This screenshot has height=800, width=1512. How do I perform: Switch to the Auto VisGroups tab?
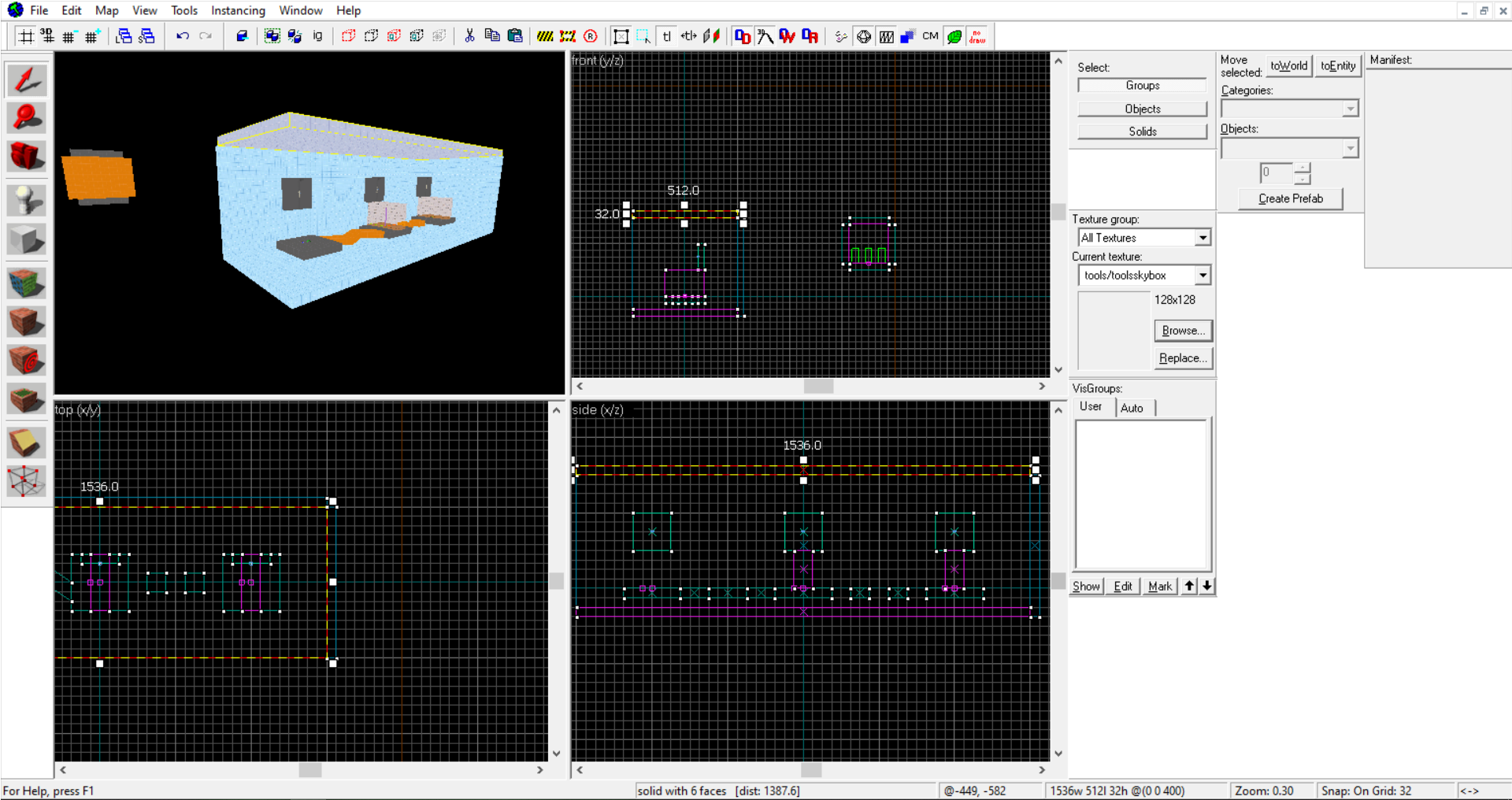1132,408
